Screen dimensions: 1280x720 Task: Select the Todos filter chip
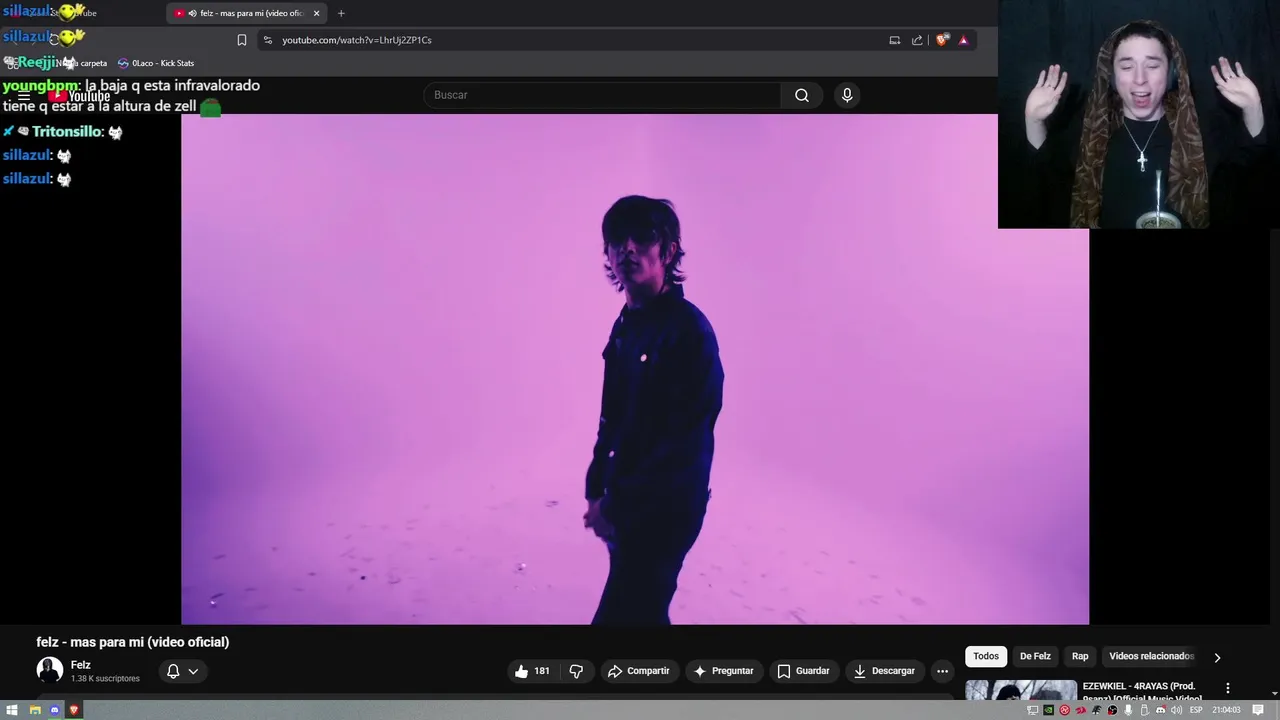pyautogui.click(x=986, y=656)
